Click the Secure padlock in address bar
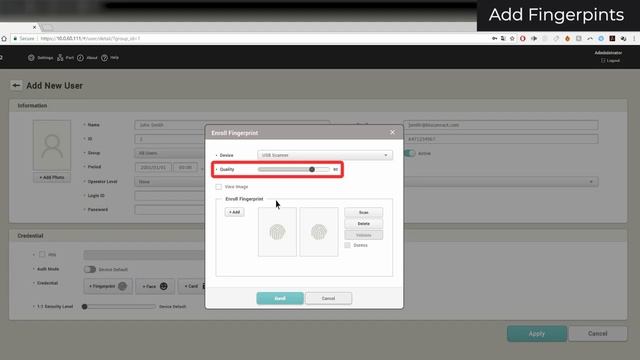 16,38
